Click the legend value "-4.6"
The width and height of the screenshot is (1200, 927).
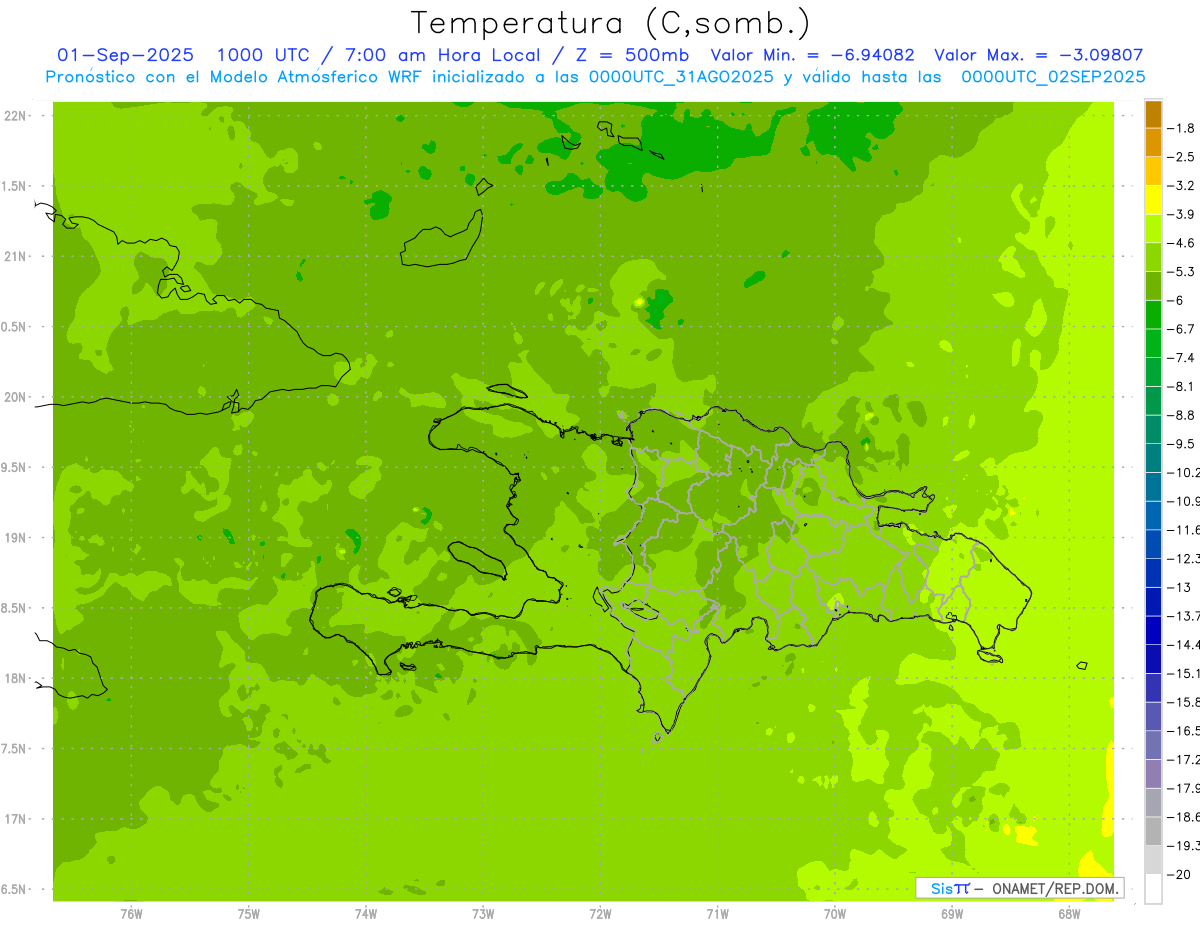[1183, 243]
